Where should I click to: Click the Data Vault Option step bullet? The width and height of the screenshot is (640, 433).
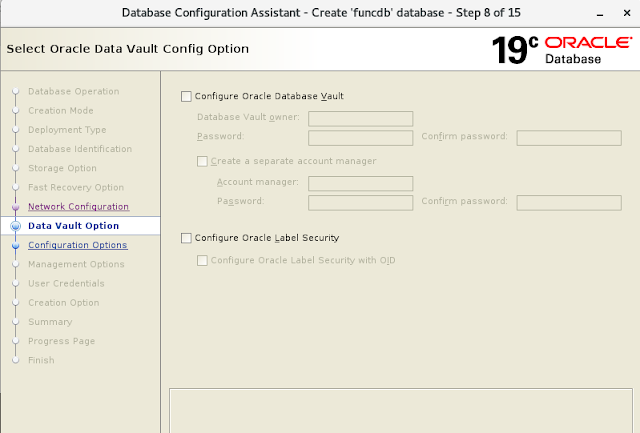tap(16, 226)
